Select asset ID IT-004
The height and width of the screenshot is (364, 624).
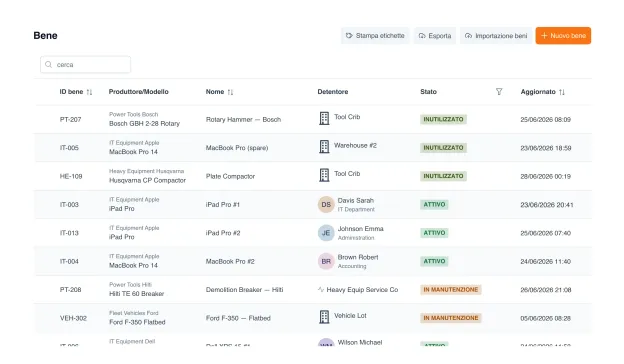pos(69,261)
